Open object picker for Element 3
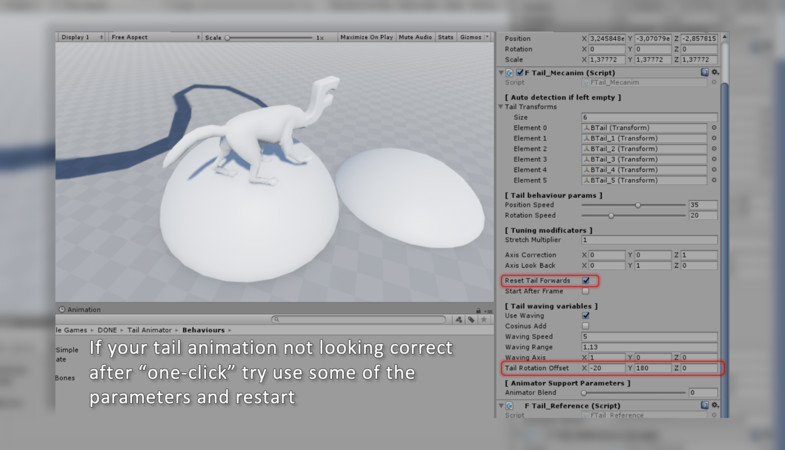785x450 pixels. 714,159
